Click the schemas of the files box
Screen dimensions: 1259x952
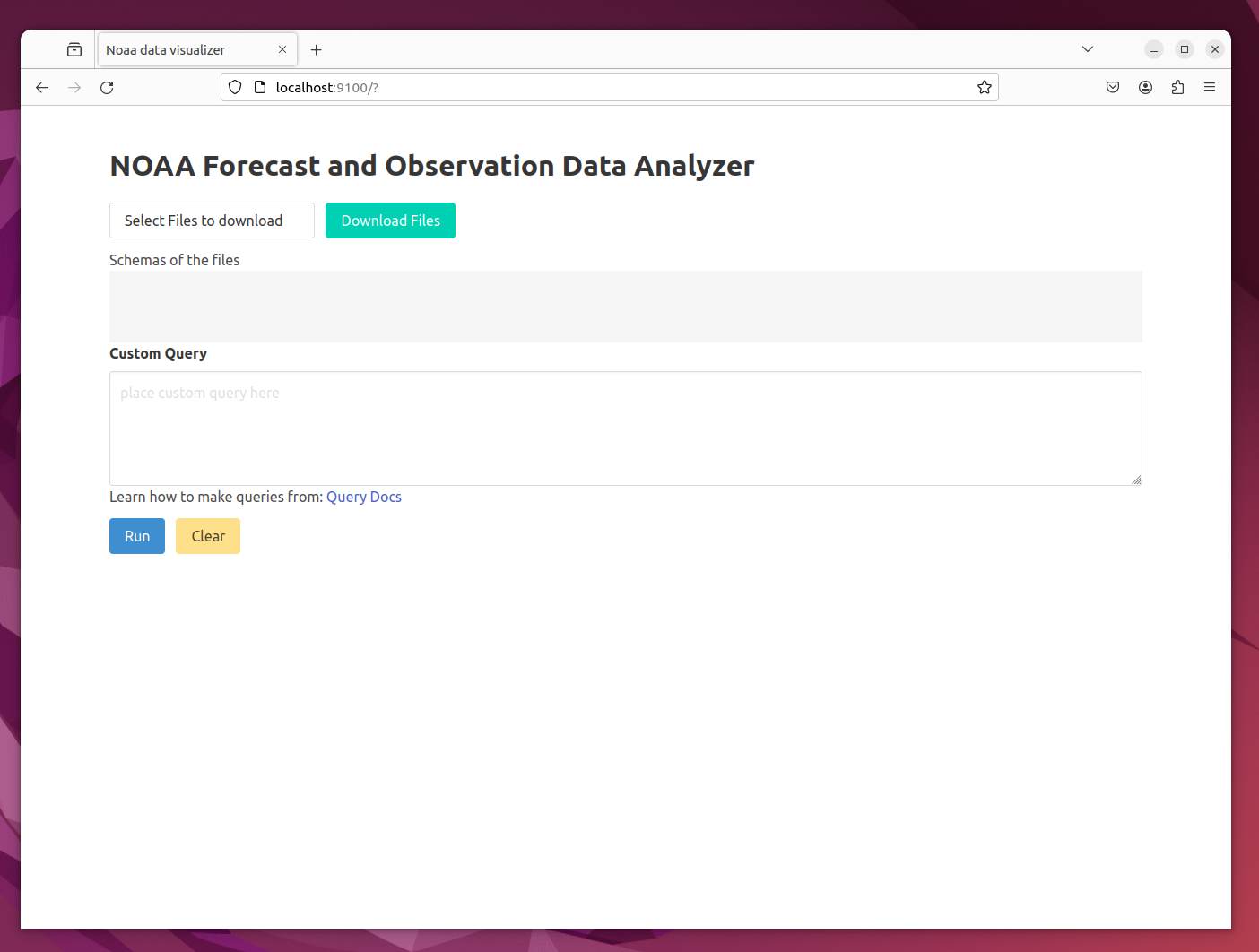(626, 307)
